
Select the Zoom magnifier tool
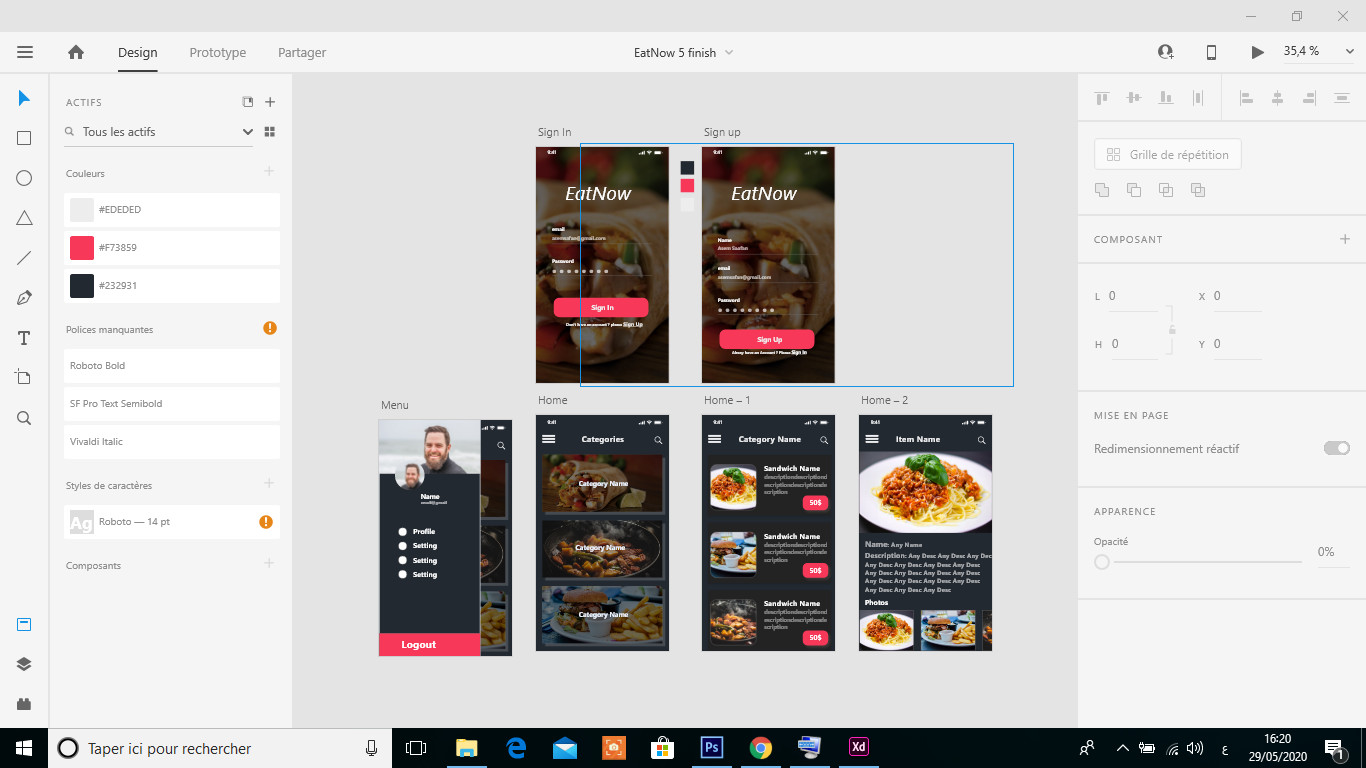click(x=24, y=418)
